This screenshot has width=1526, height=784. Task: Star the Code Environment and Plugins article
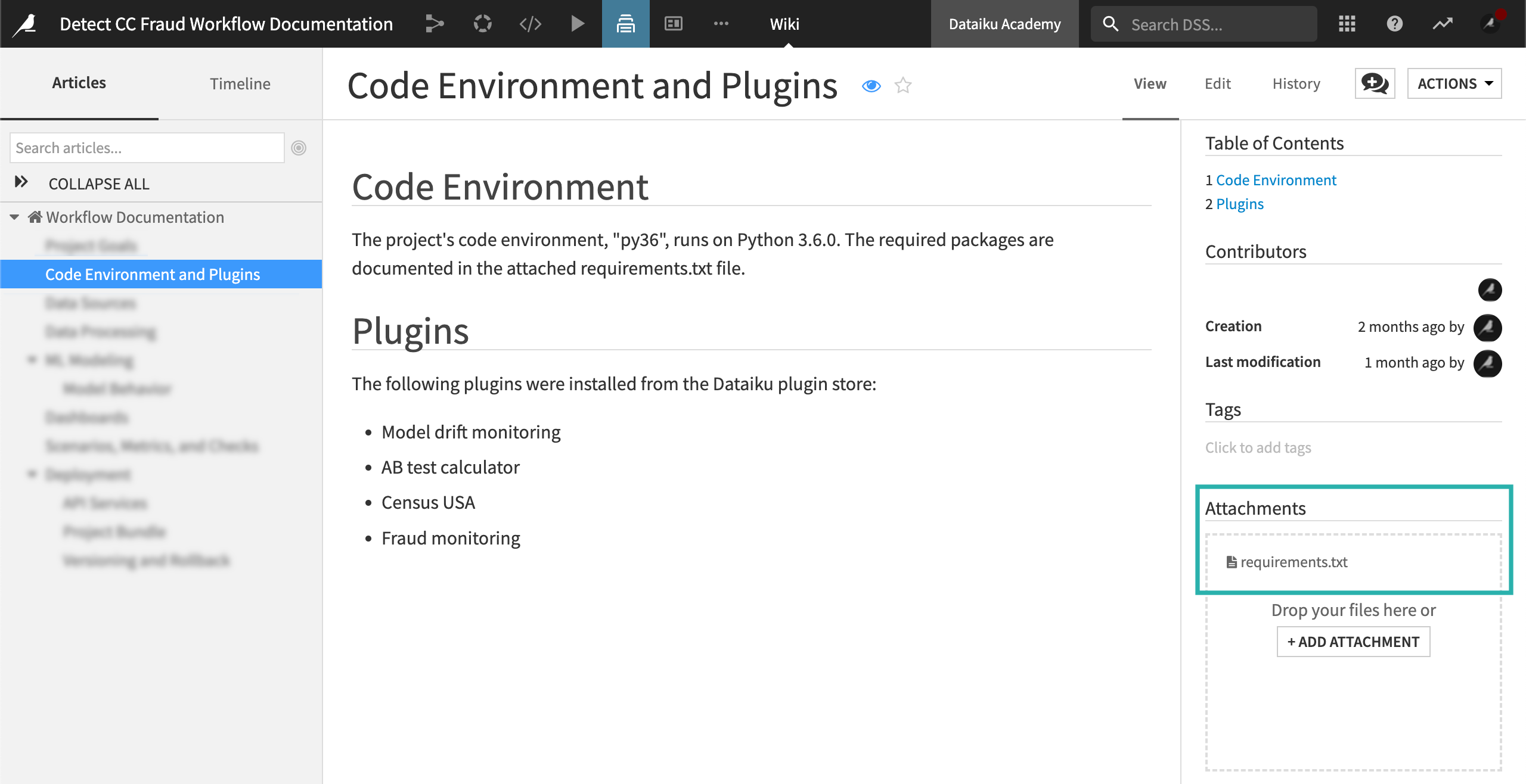902,86
